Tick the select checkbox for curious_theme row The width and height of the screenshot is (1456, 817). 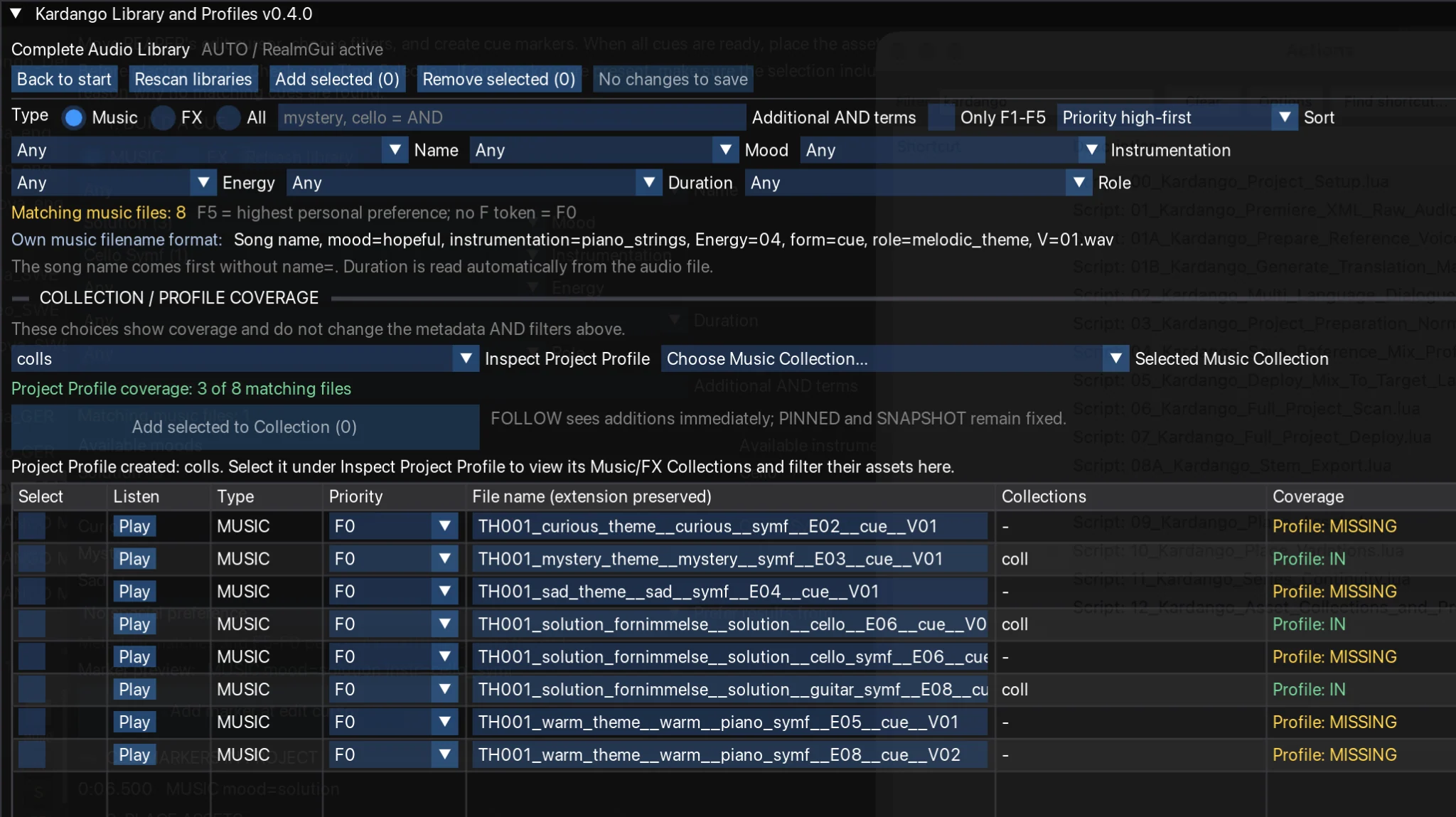pyautogui.click(x=32, y=526)
